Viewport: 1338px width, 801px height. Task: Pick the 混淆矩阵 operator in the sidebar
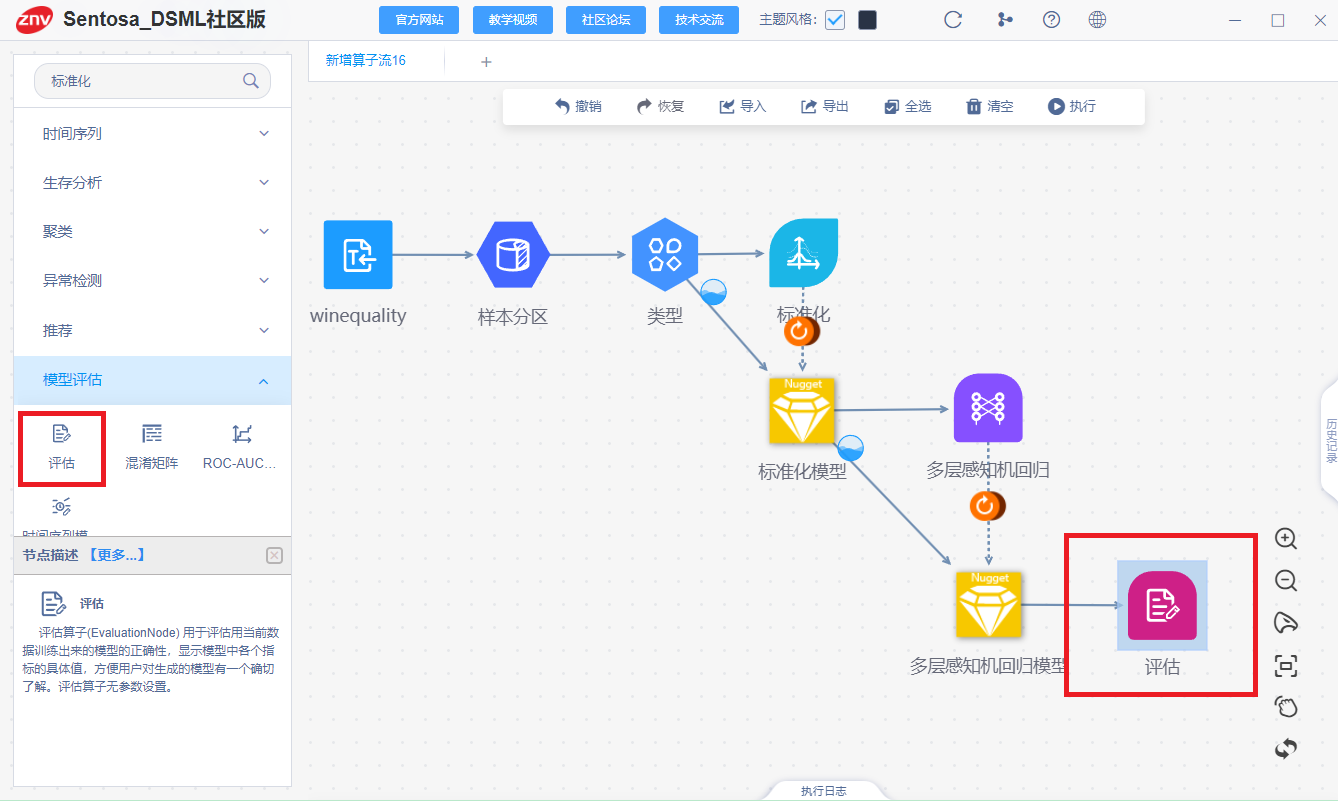[152, 446]
